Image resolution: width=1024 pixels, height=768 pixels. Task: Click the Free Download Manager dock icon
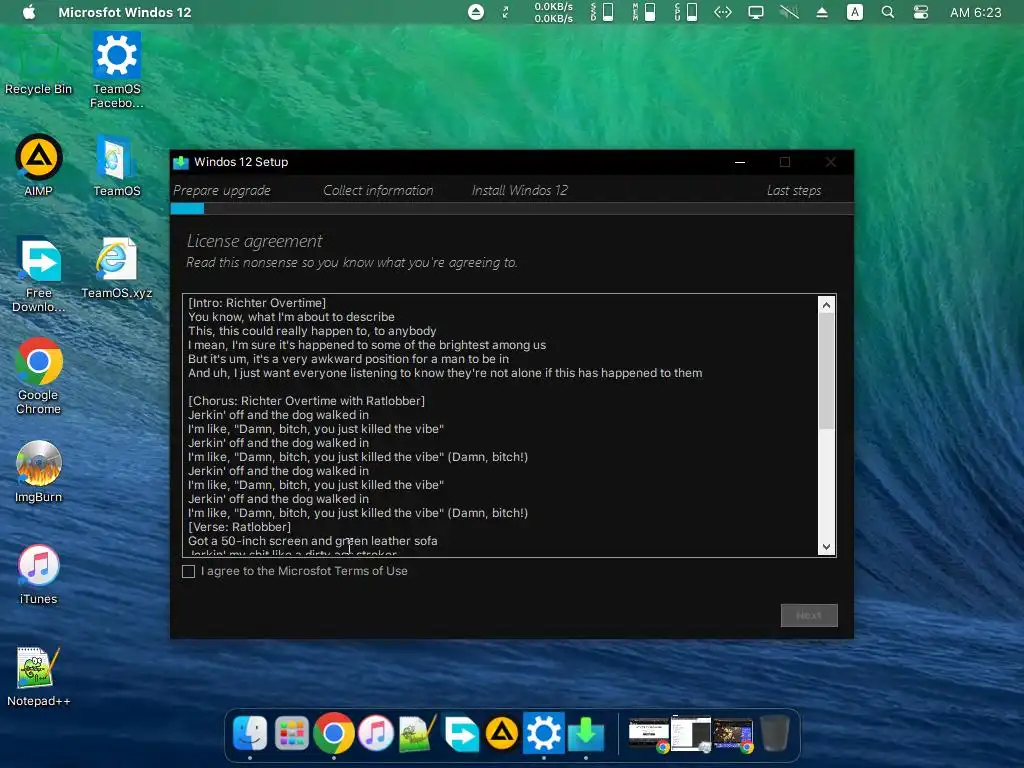[x=460, y=733]
